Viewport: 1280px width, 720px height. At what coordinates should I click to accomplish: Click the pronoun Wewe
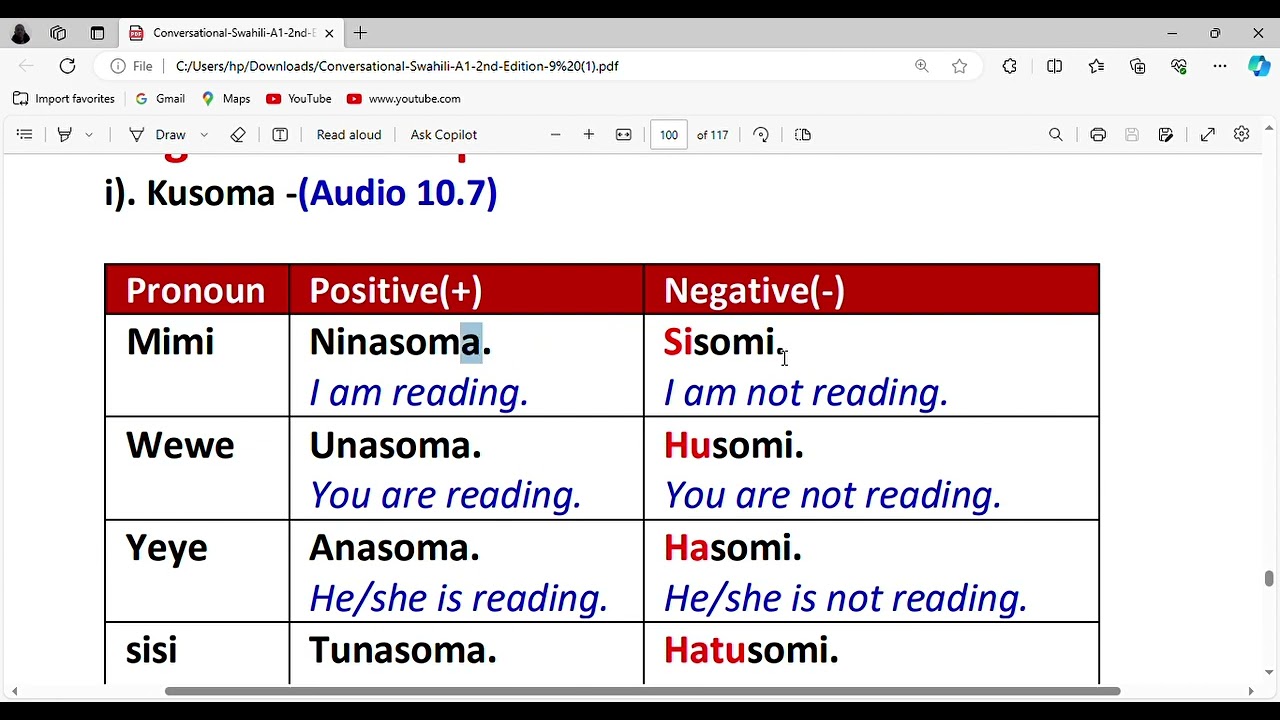180,445
